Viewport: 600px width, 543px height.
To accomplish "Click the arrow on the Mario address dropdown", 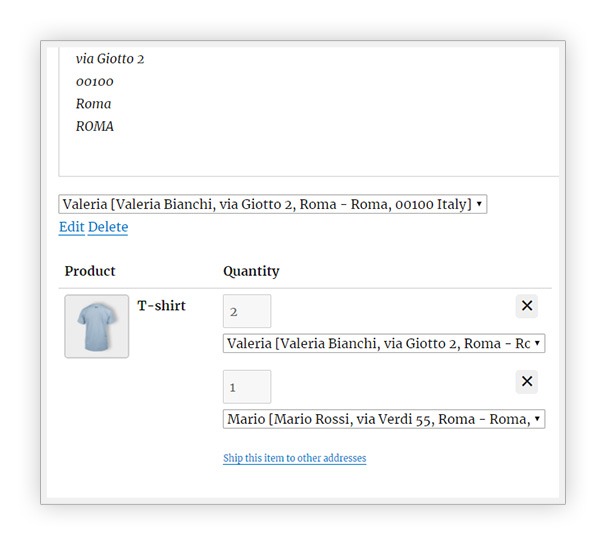I will [x=537, y=419].
